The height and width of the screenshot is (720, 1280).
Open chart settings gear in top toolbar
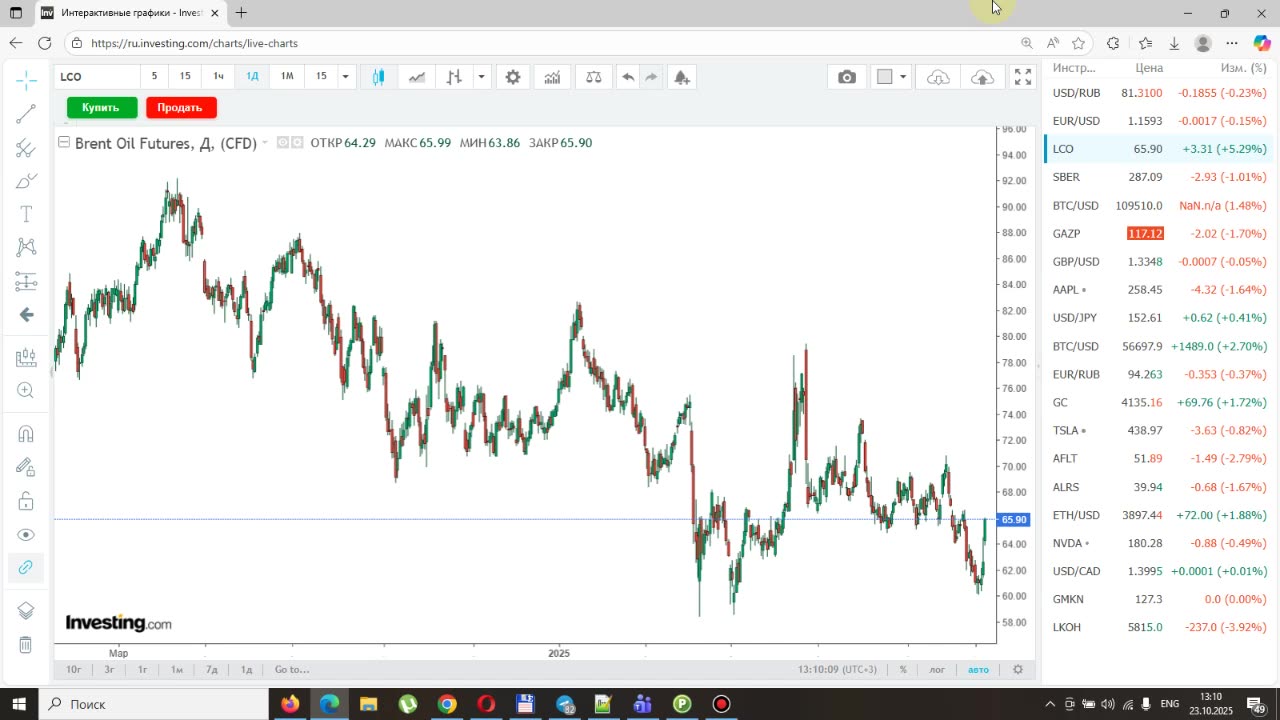pos(513,77)
